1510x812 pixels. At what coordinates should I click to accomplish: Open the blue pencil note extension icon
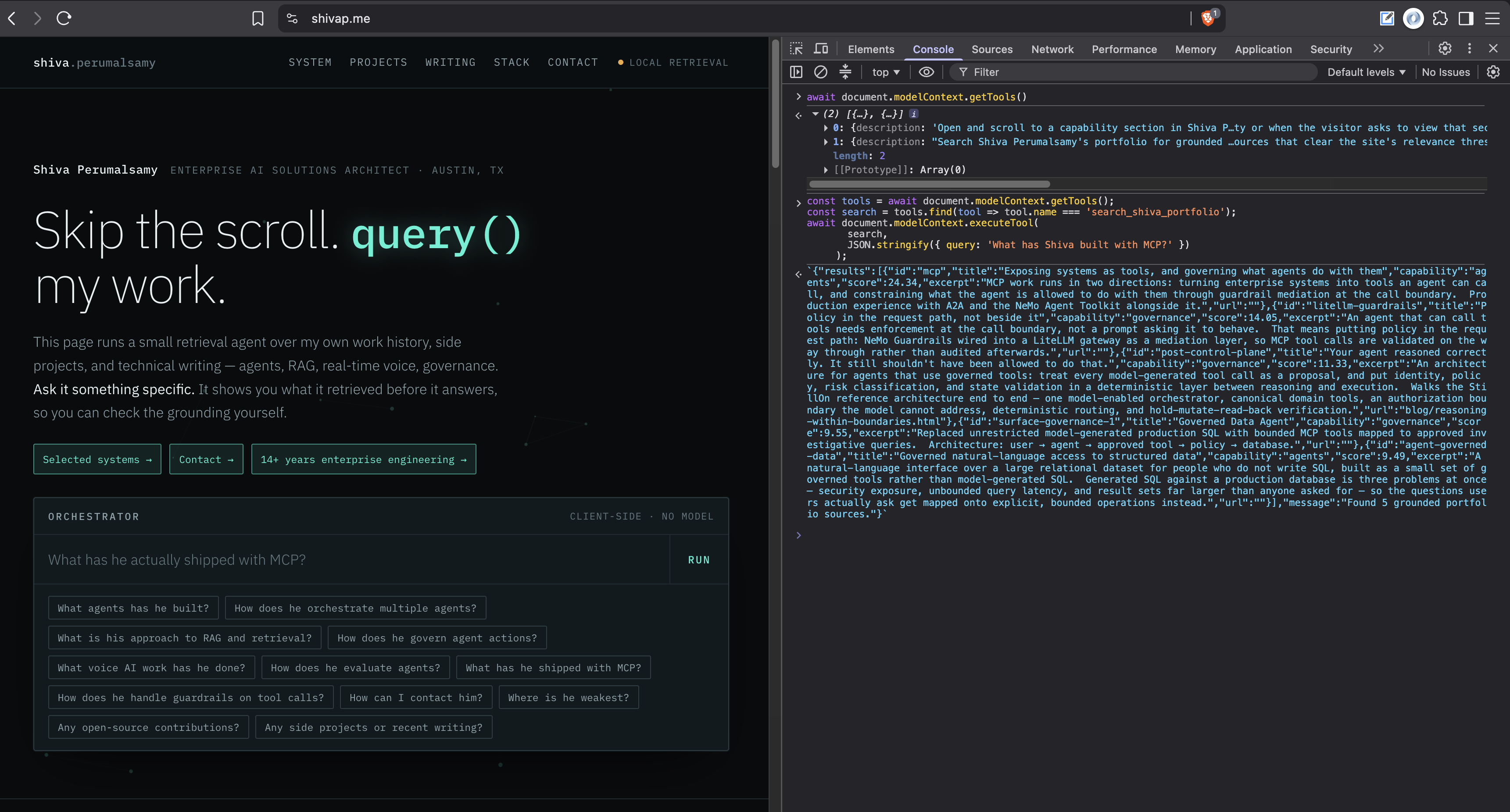click(1387, 19)
